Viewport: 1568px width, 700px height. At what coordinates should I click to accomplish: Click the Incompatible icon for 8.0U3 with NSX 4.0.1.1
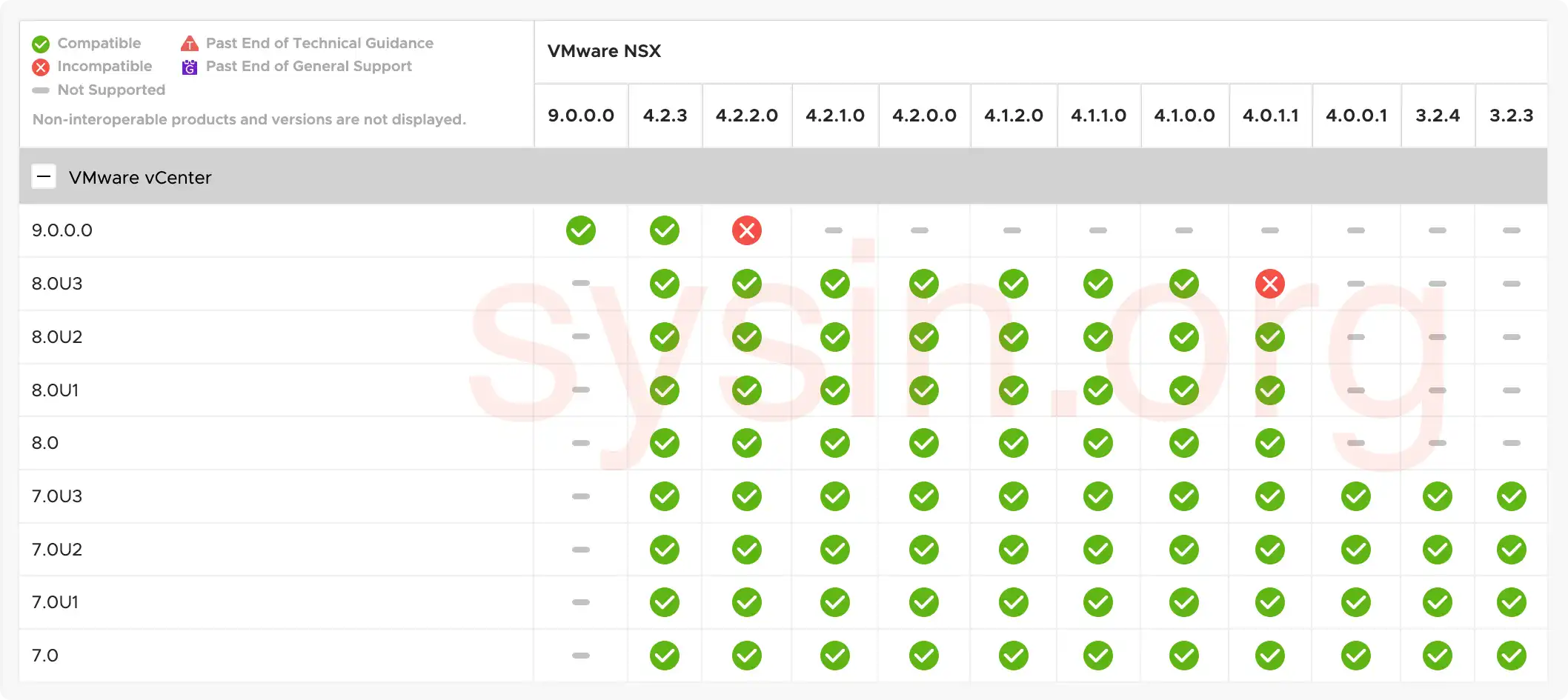pos(1270,284)
